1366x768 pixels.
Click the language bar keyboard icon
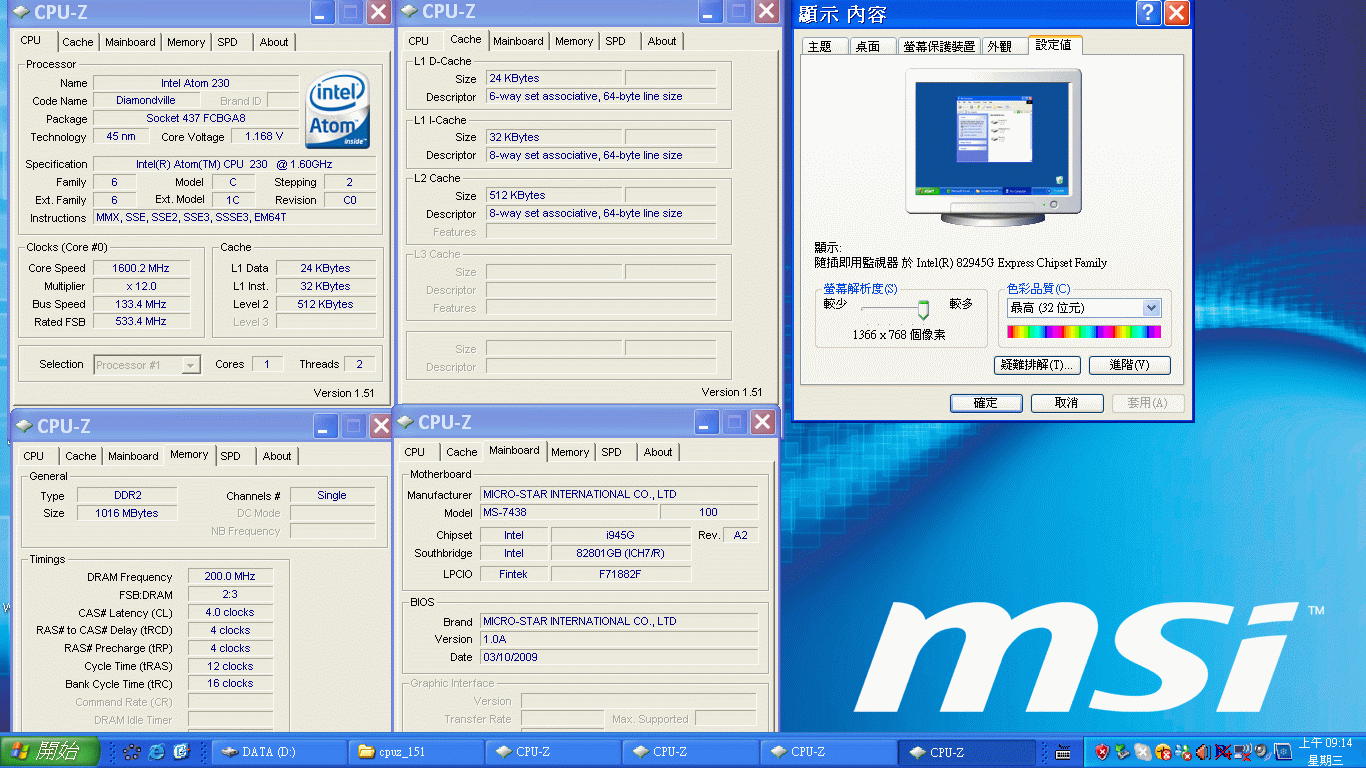click(1063, 752)
